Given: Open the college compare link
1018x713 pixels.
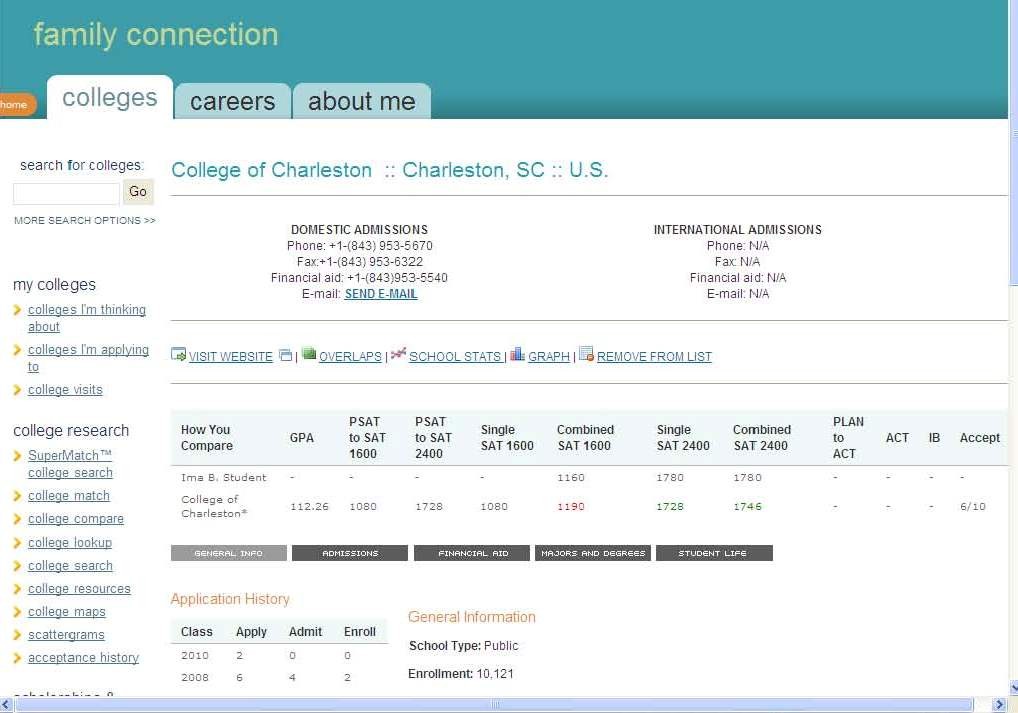Looking at the screenshot, I should (76, 519).
